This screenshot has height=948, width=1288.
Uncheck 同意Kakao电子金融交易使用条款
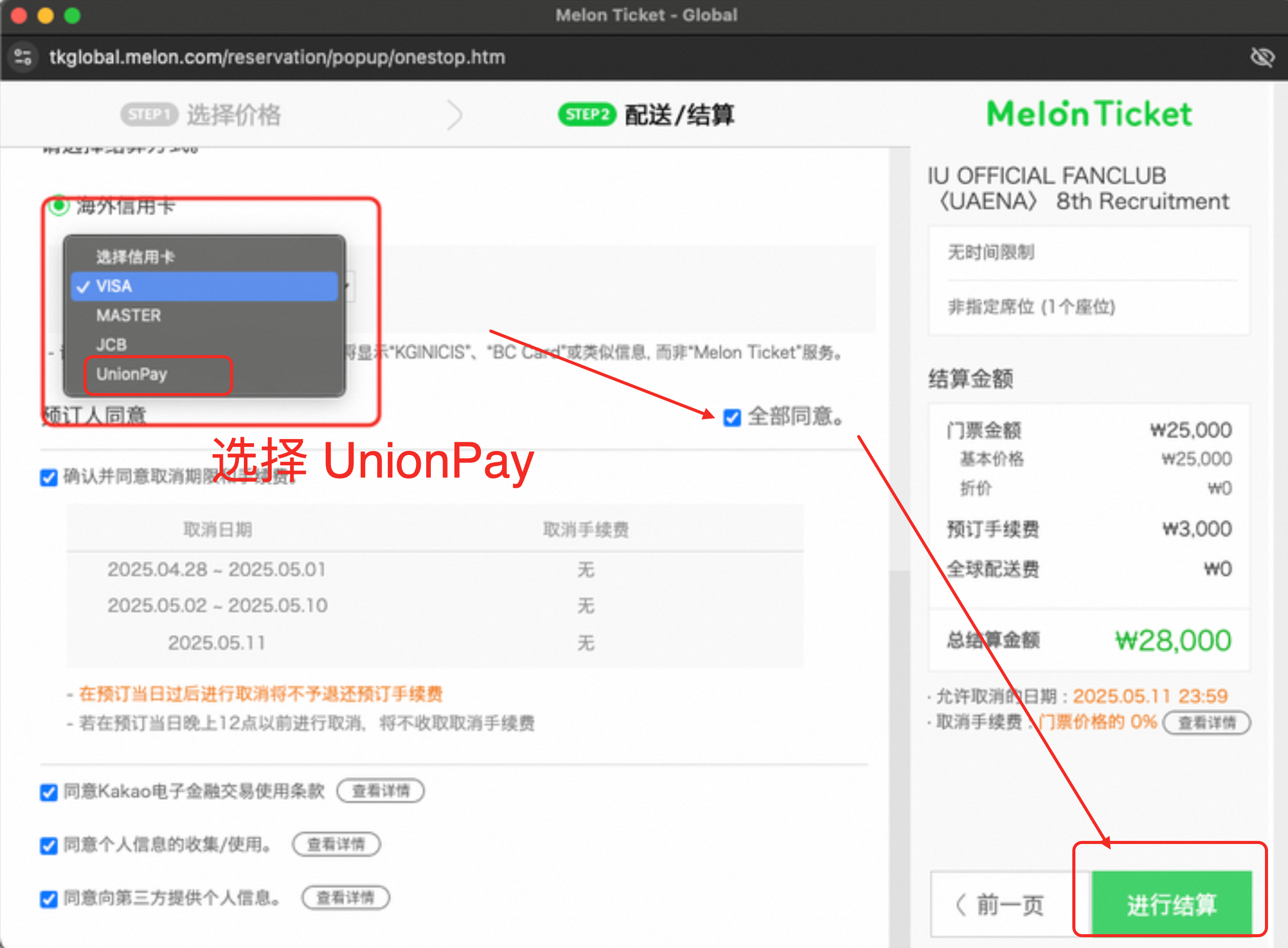[49, 792]
